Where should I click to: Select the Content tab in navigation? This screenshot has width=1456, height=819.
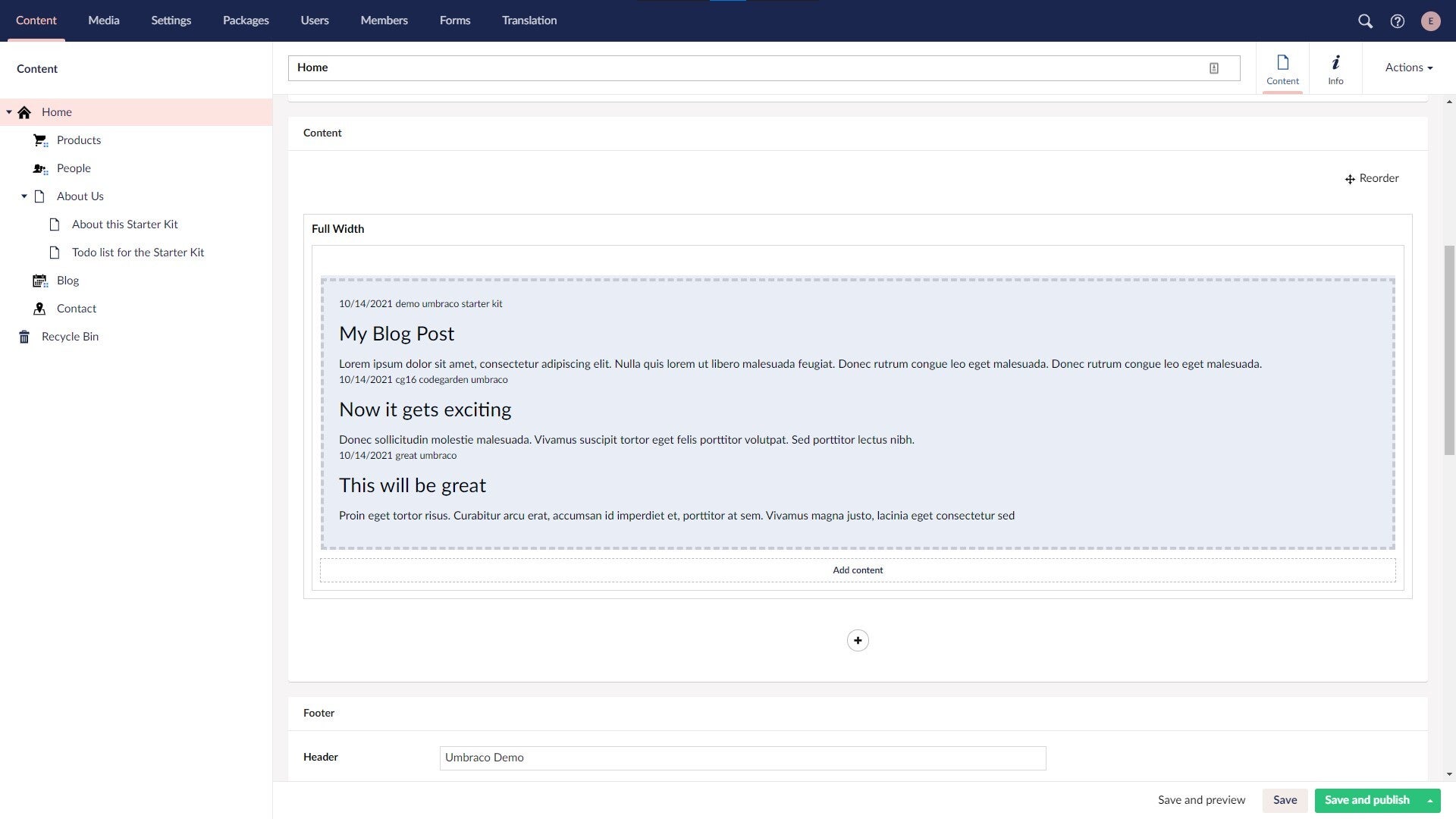[36, 21]
